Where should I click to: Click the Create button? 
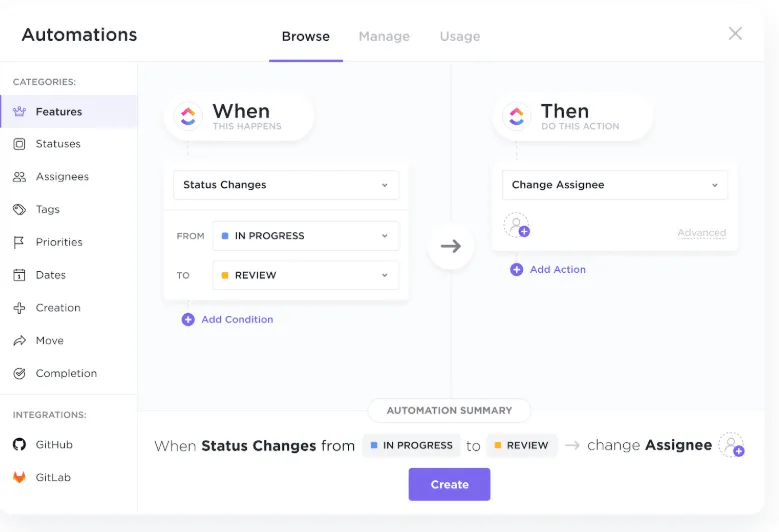tap(450, 484)
